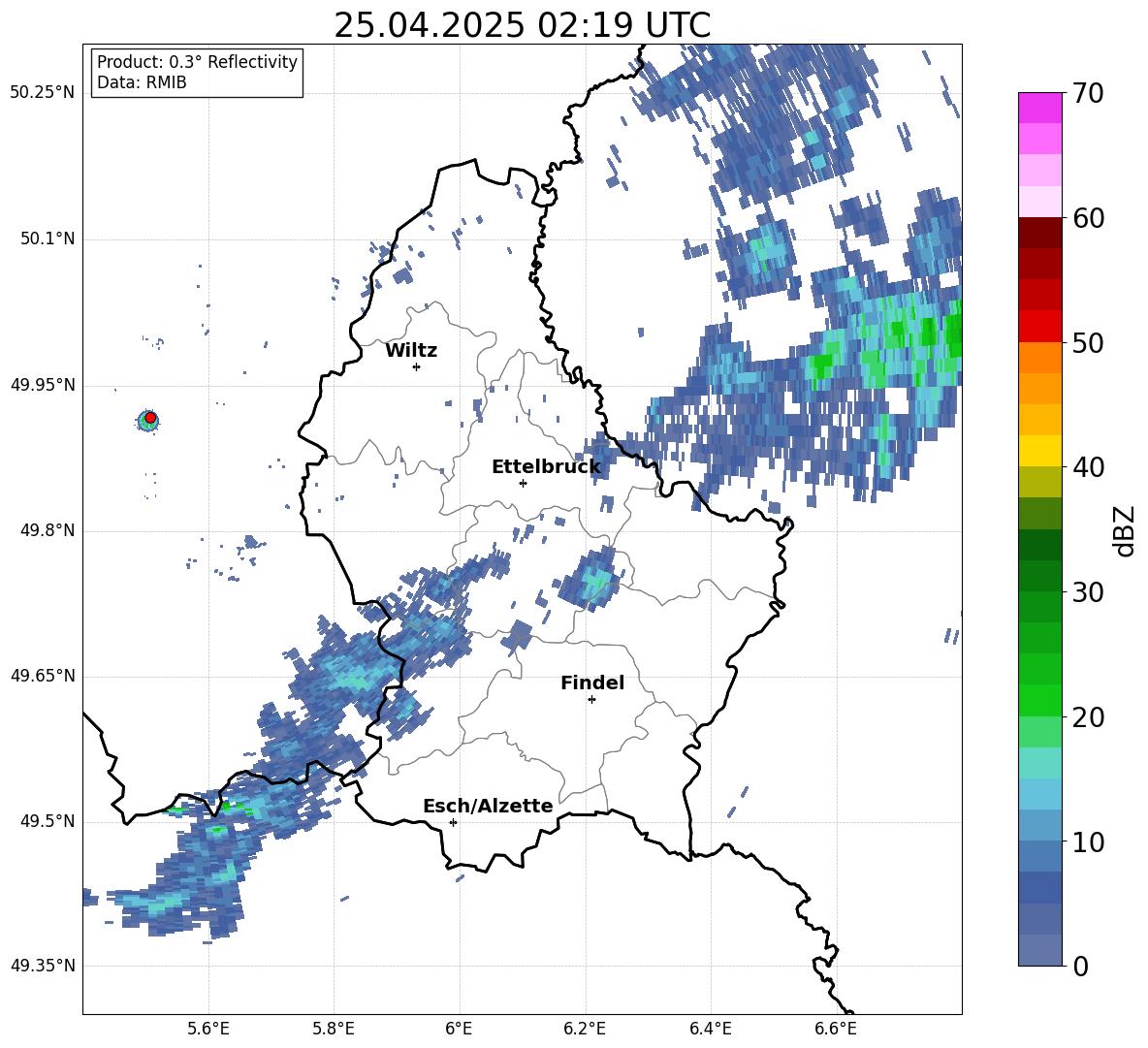Click the Esch/Alzette city label
Viewport: 1148px width, 1048px height.
click(488, 807)
